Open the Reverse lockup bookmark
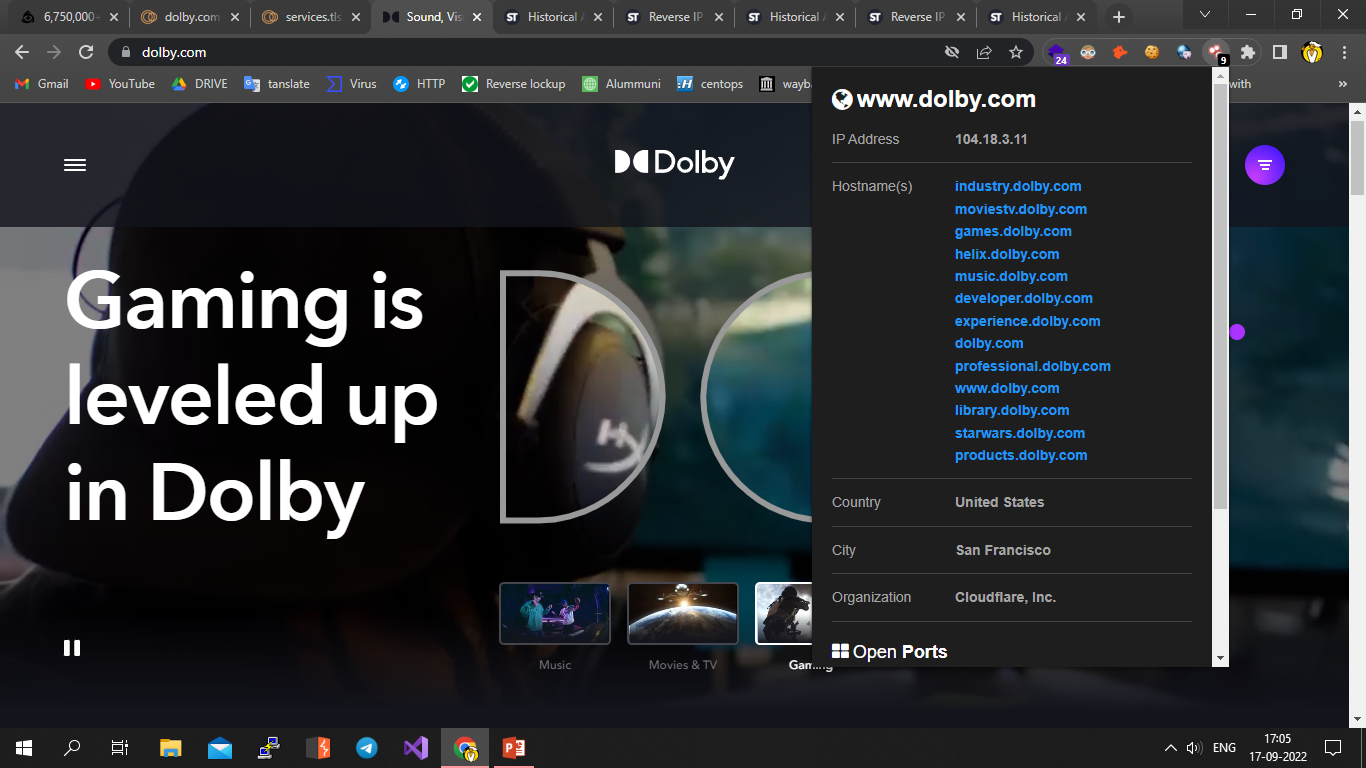The image size is (1366, 768). 514,84
